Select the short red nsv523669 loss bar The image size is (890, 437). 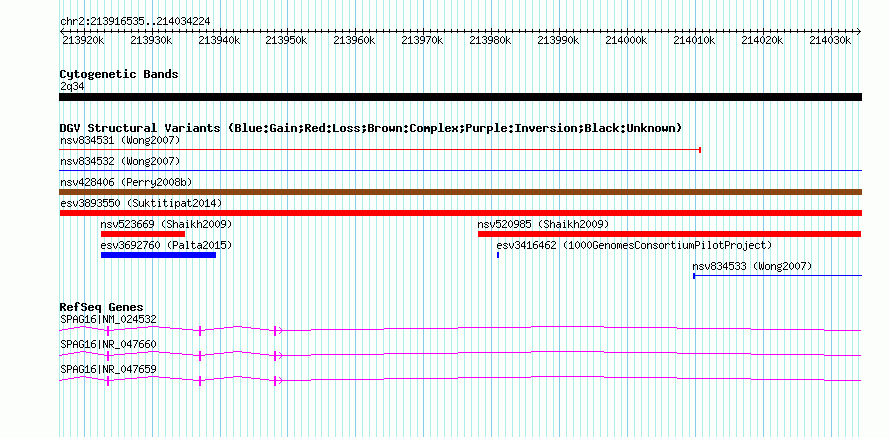[143, 234]
